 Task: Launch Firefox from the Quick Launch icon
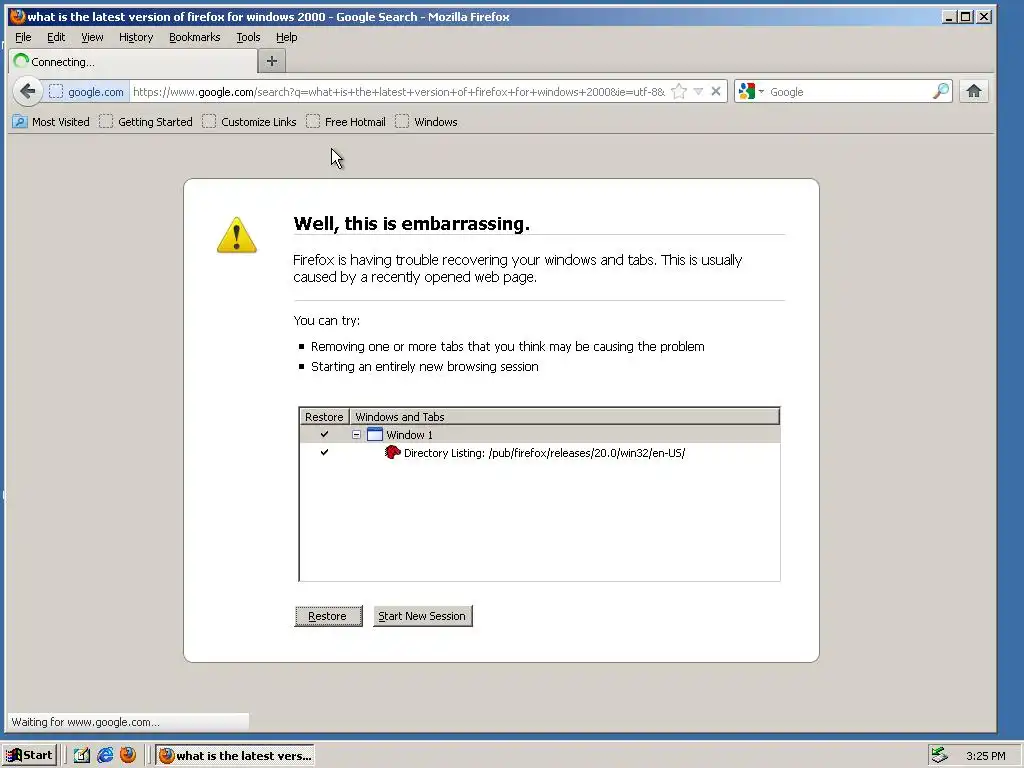[x=128, y=755]
